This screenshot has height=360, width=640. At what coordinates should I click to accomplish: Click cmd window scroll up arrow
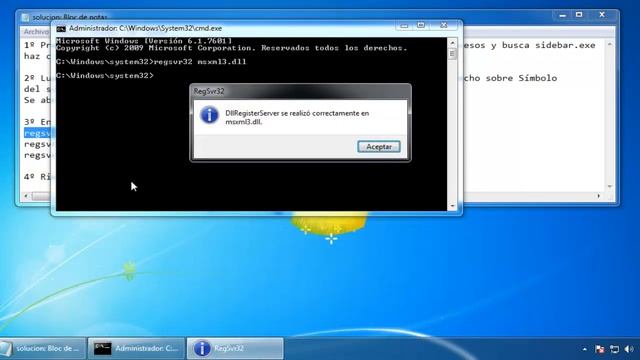pos(452,42)
